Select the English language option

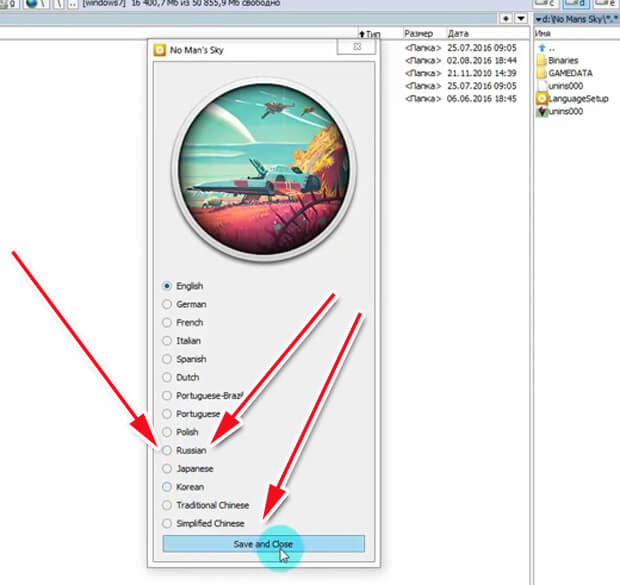pos(167,286)
